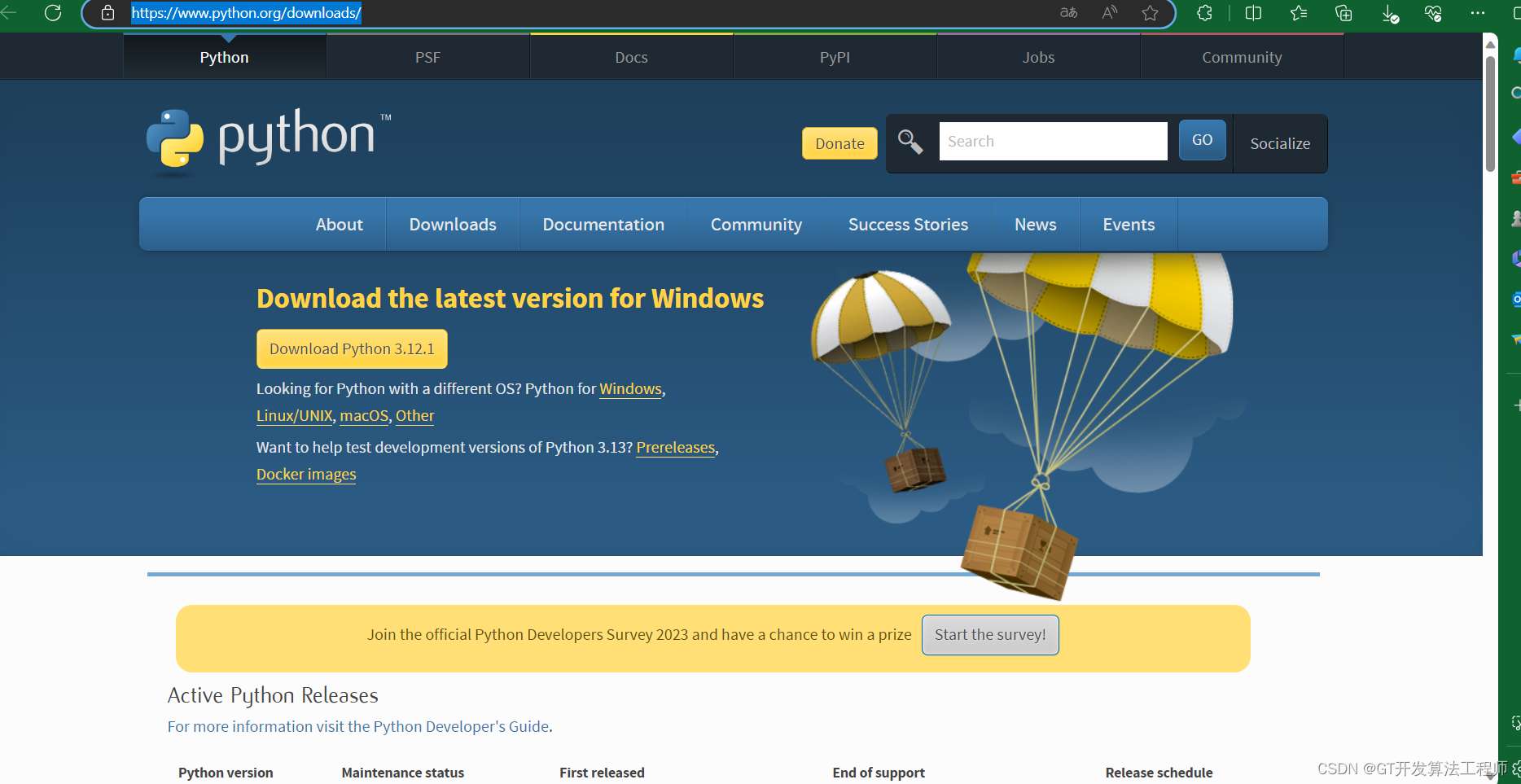
Task: Open the Events menu
Action: tap(1129, 225)
